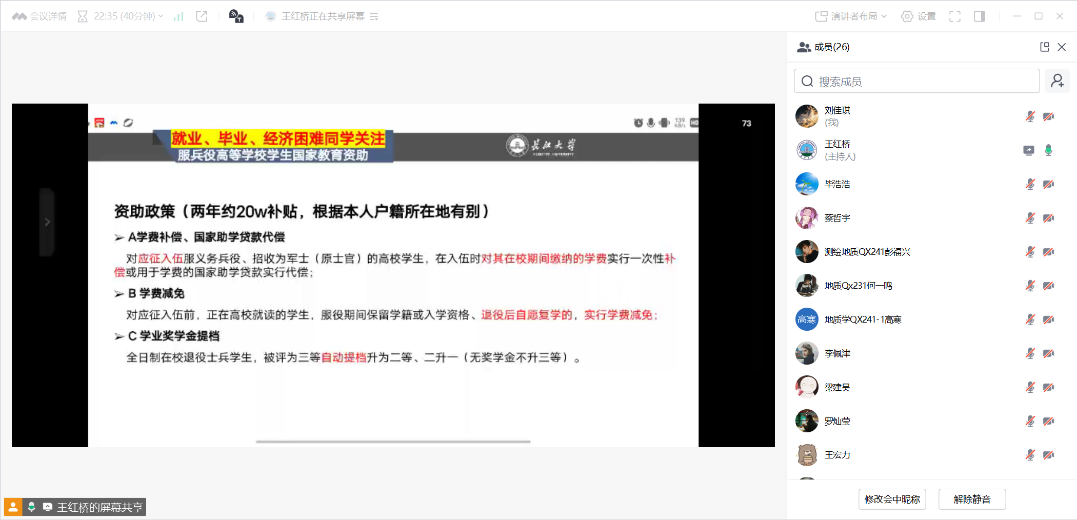This screenshot has height=520, width=1077.
Task: Open the menu beside 王红桥正在共享屏幕
Action: pos(374,17)
